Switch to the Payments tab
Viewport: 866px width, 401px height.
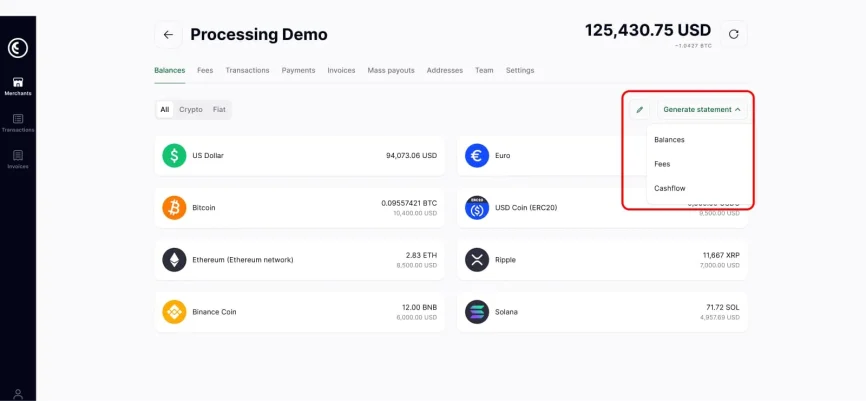[x=298, y=71]
